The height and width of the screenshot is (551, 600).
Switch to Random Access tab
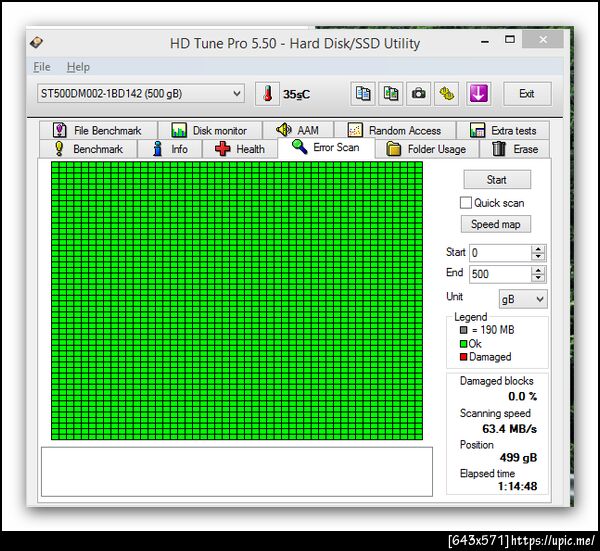coord(395,130)
